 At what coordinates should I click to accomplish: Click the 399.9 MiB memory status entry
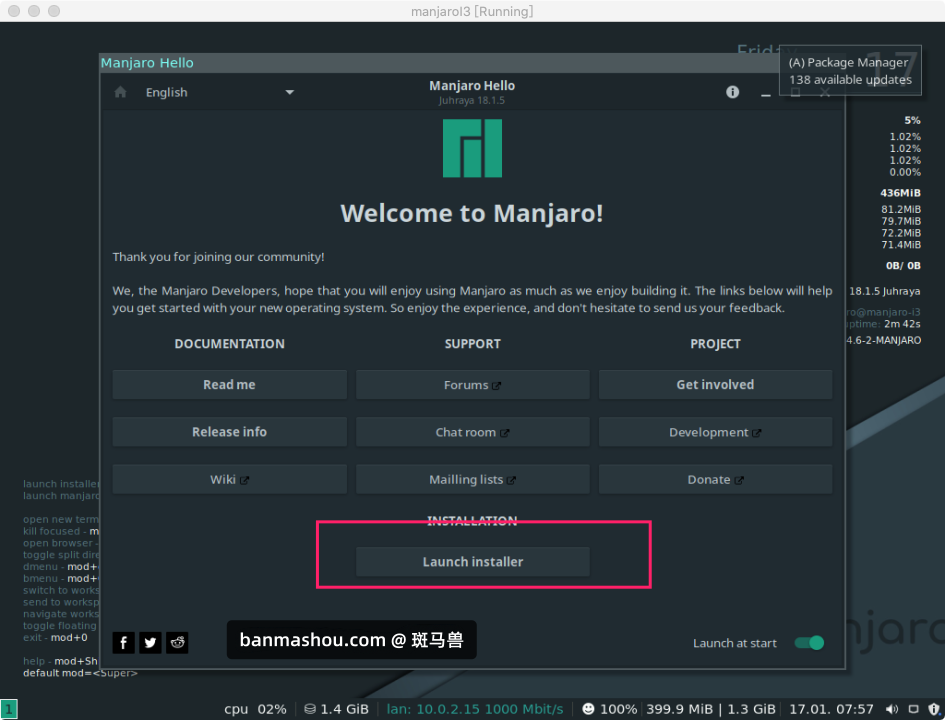(x=679, y=709)
